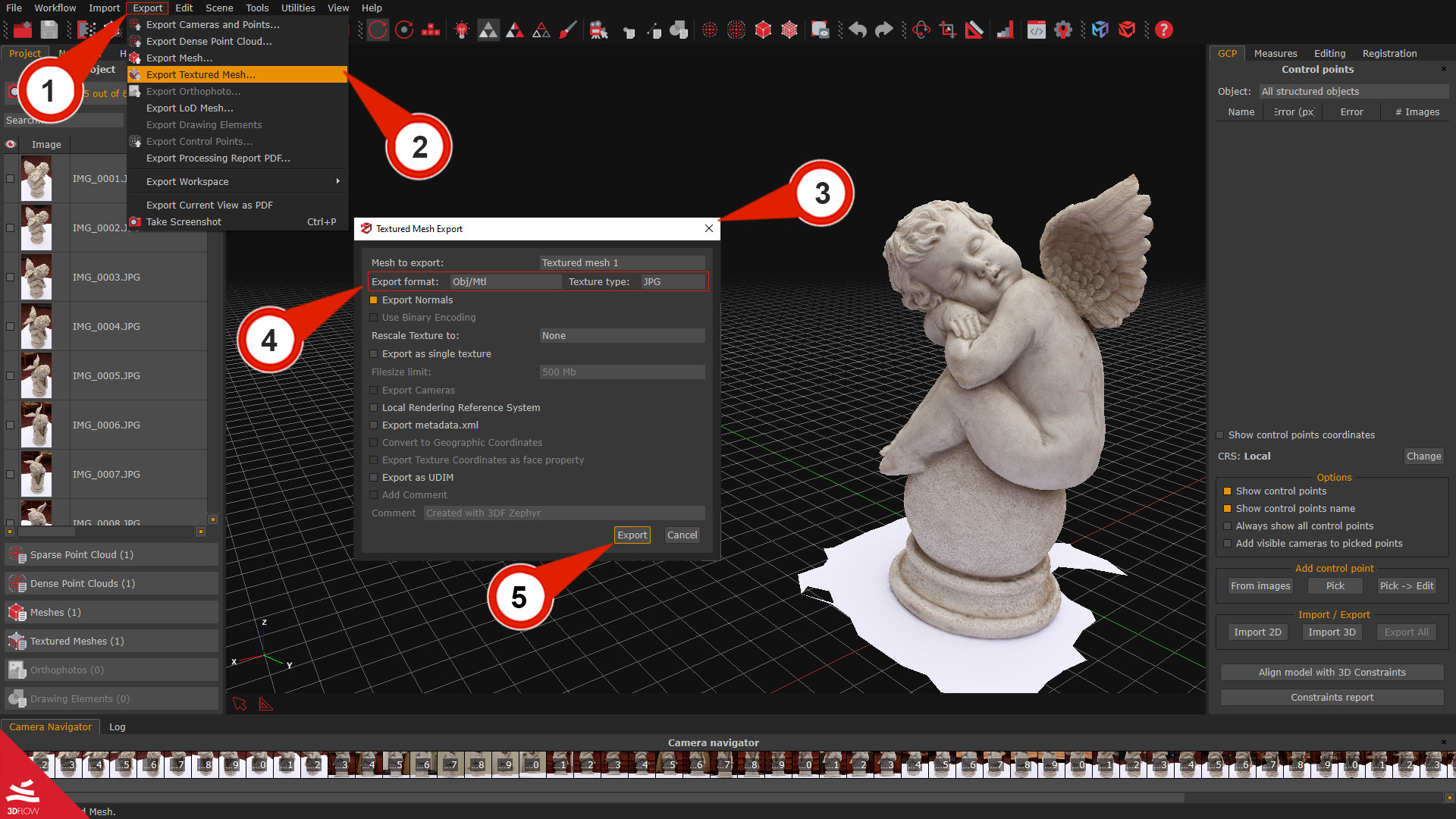1456x819 pixels.
Task: Toggle Show control points name
Action: click(1228, 508)
